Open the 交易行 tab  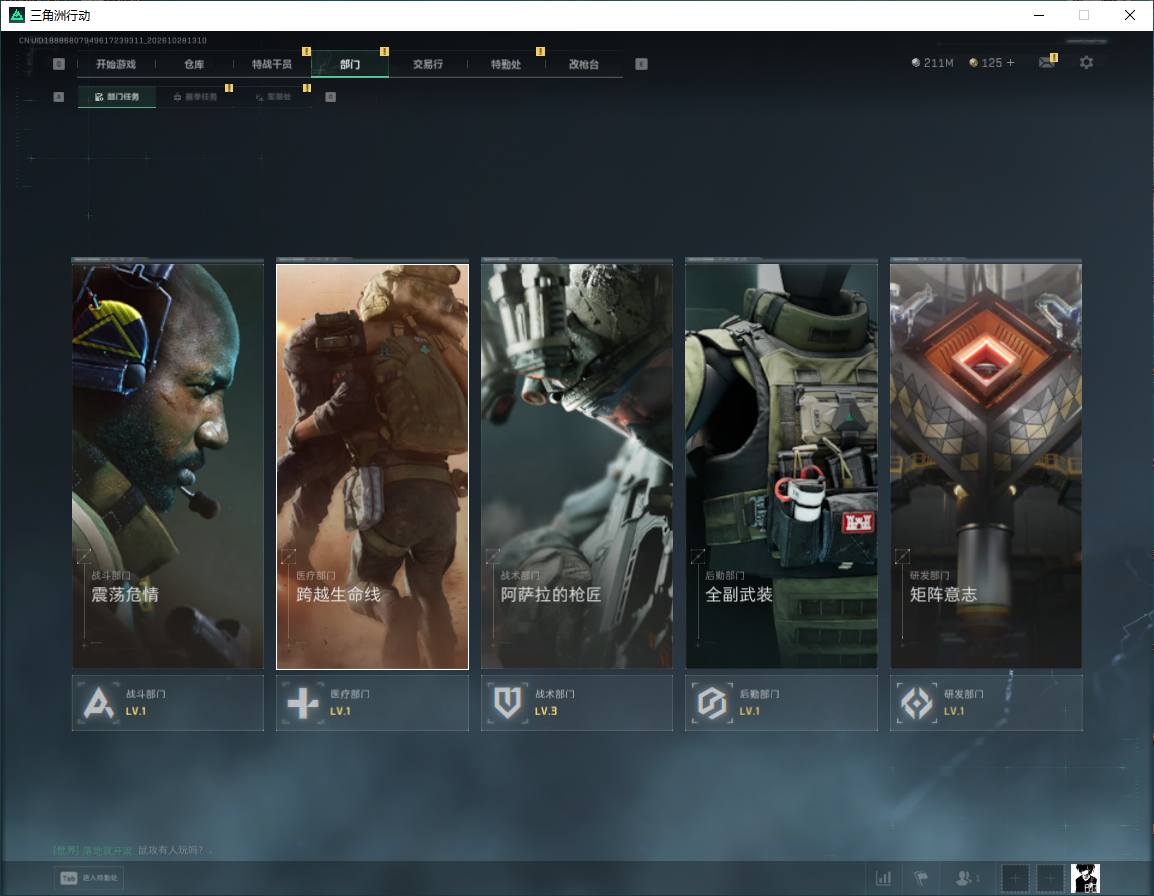point(428,64)
